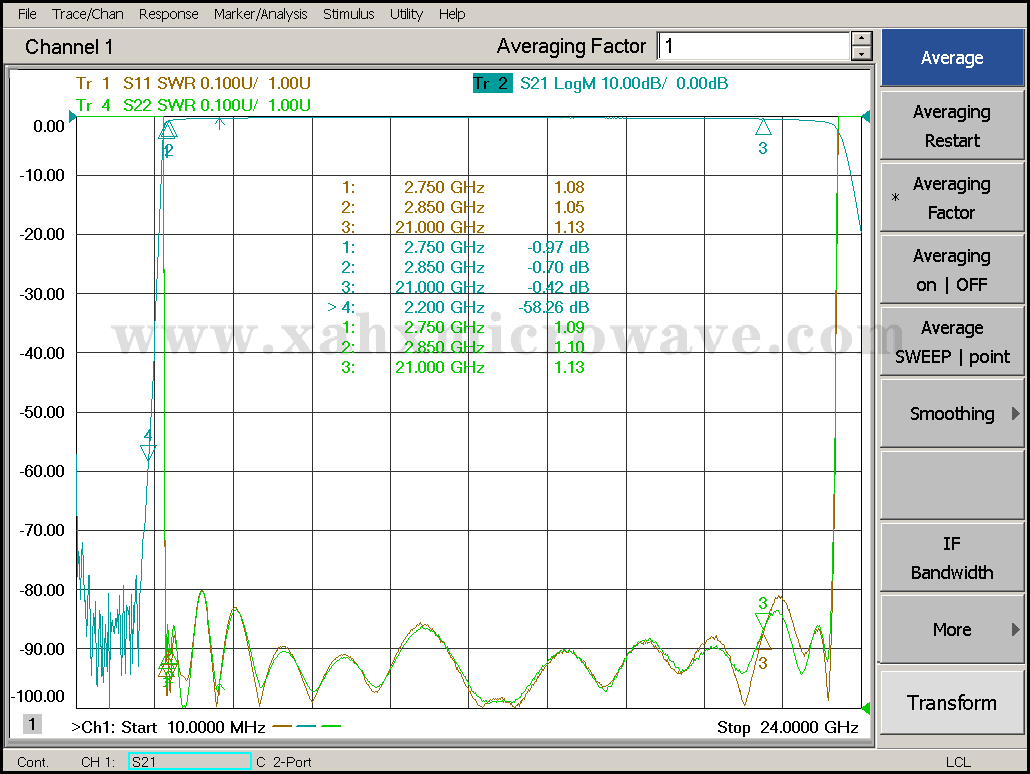The height and width of the screenshot is (774, 1030).
Task: Open the Stimulus menu
Action: (348, 14)
